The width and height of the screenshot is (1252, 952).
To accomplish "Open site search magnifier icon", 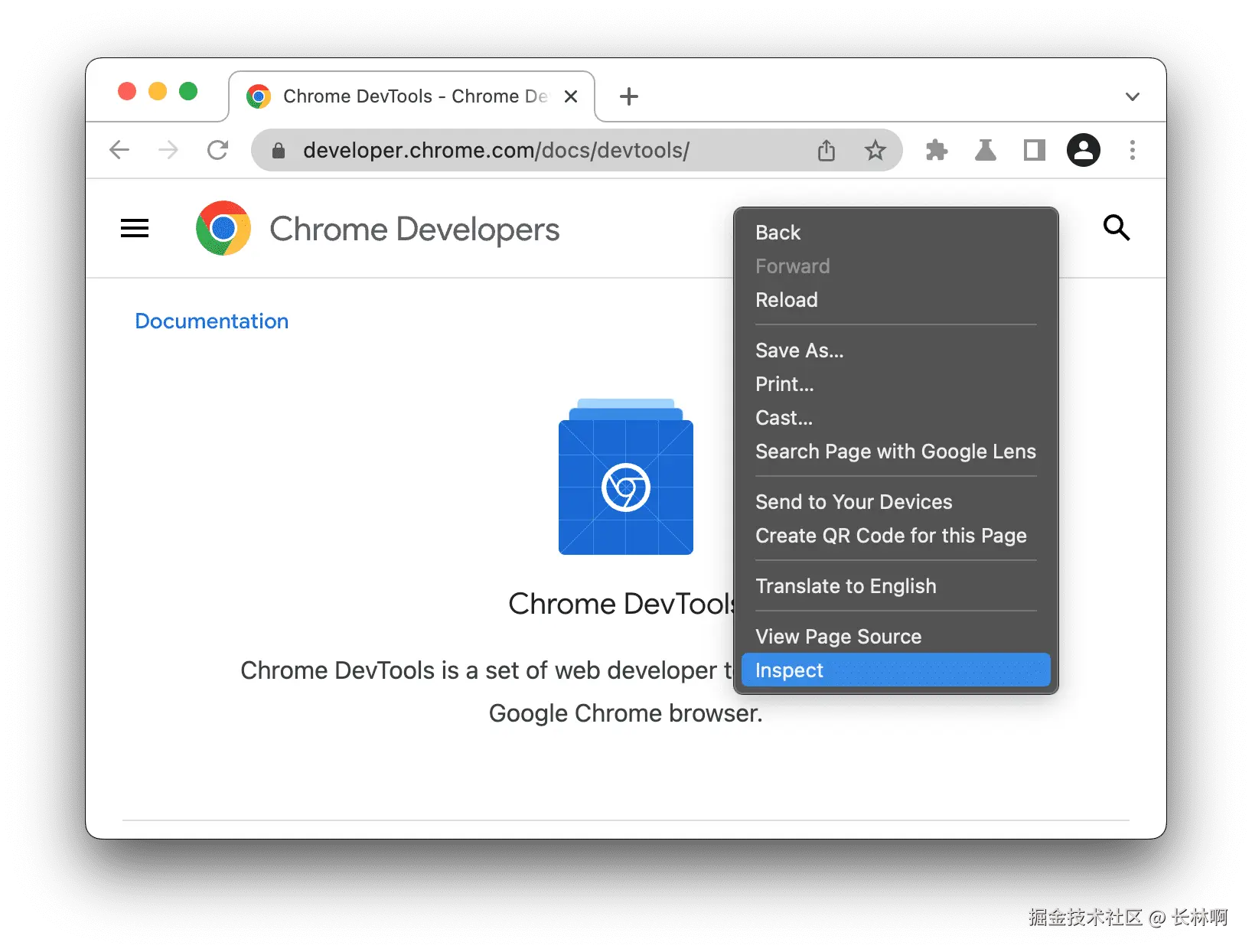I will pos(1117,227).
